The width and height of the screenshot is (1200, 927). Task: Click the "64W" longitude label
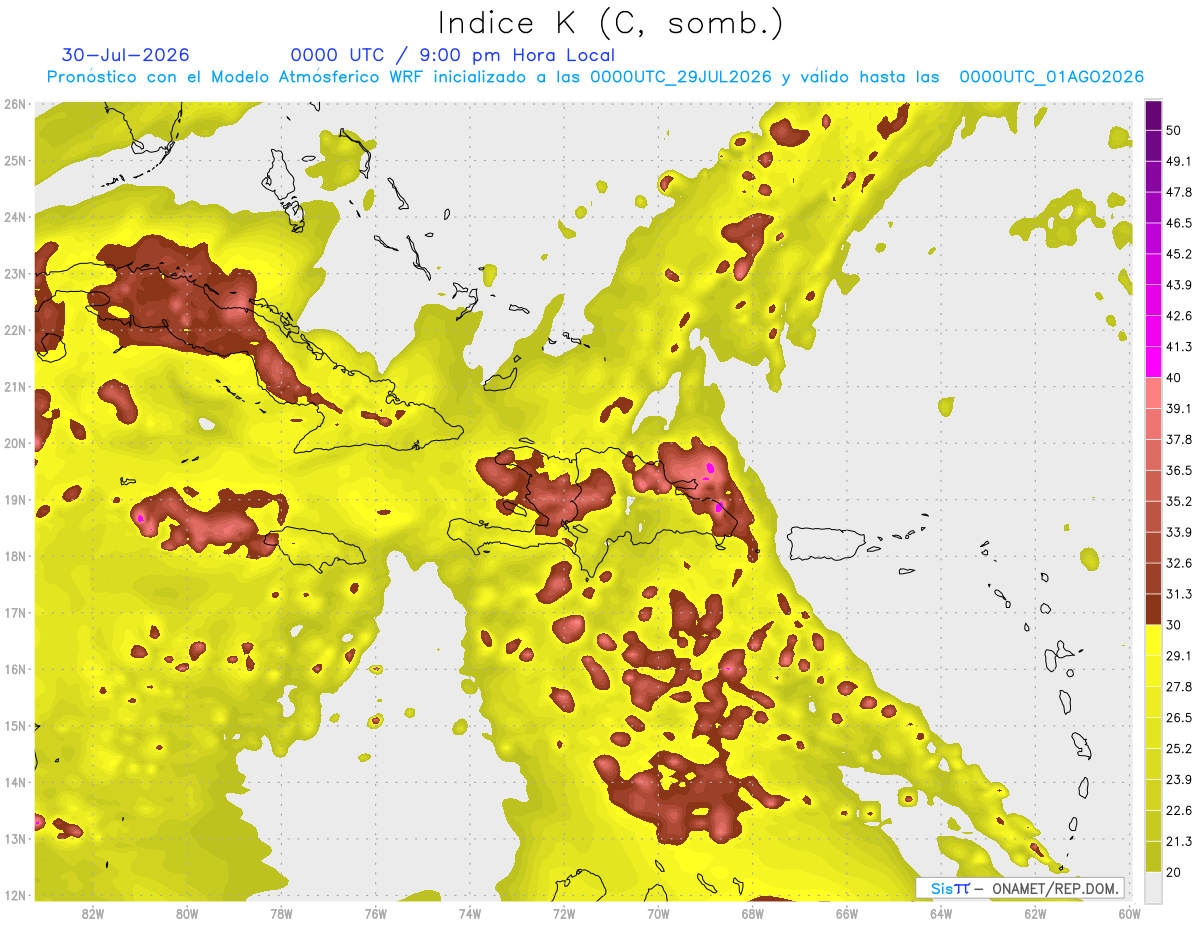941,914
